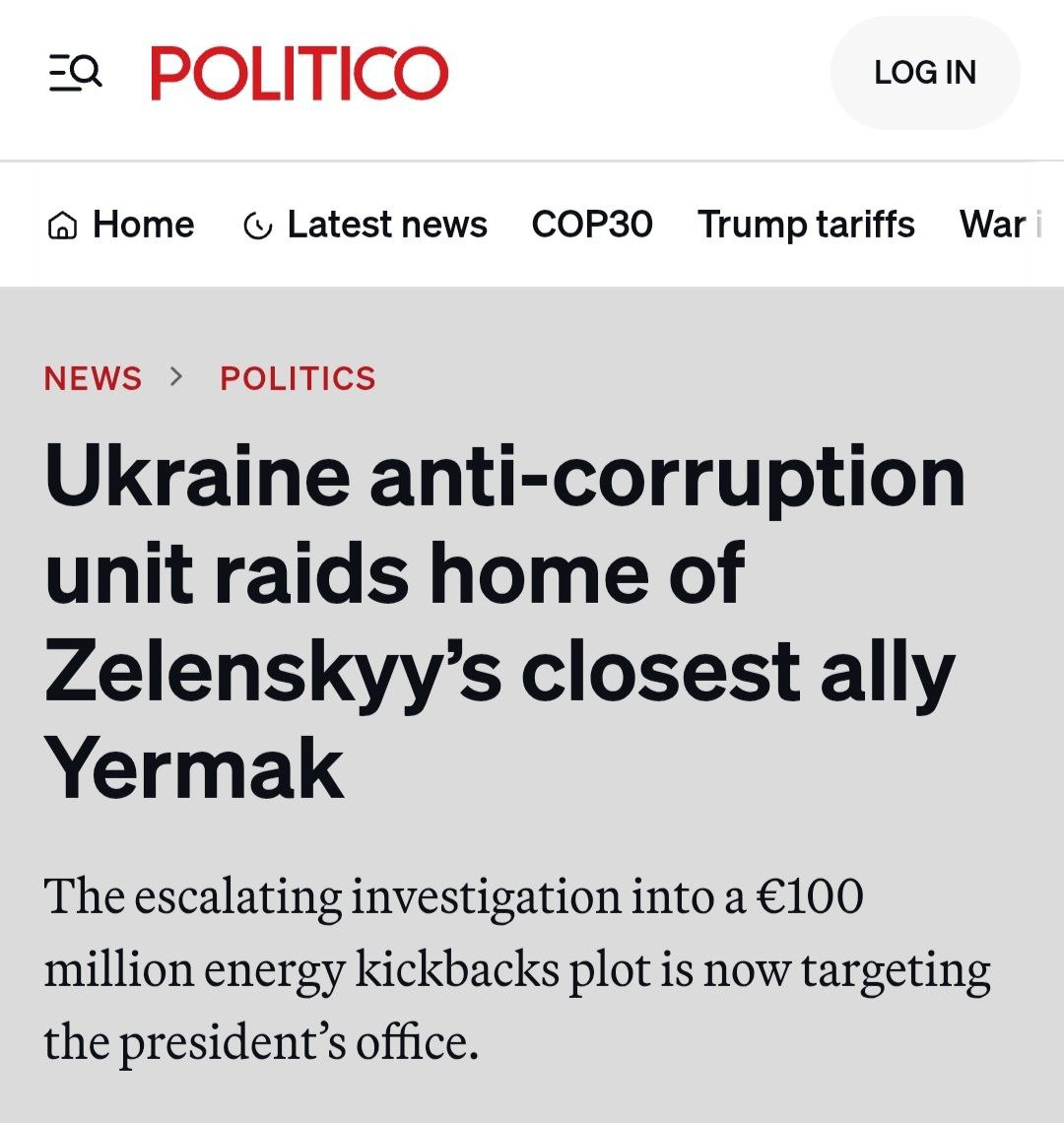
Task: Open the Trump tariffs section
Action: coord(806,225)
